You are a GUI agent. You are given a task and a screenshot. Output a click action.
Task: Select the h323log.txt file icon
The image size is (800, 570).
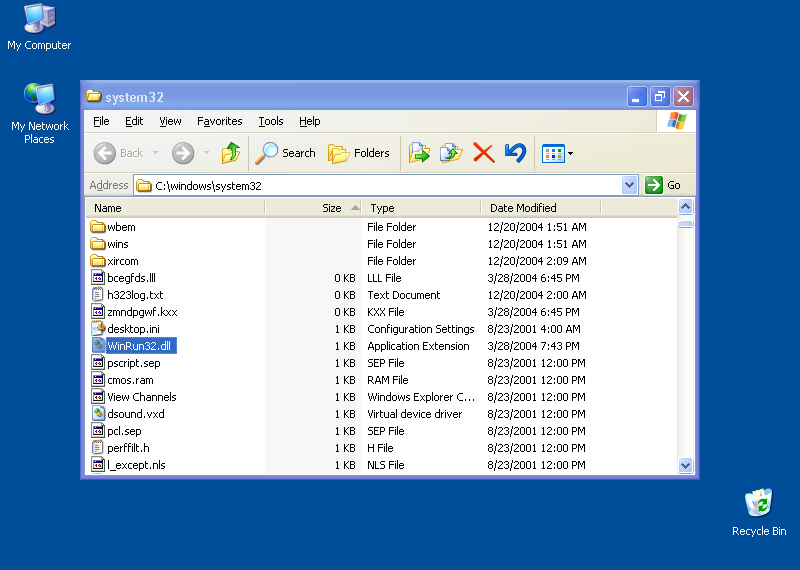97,294
